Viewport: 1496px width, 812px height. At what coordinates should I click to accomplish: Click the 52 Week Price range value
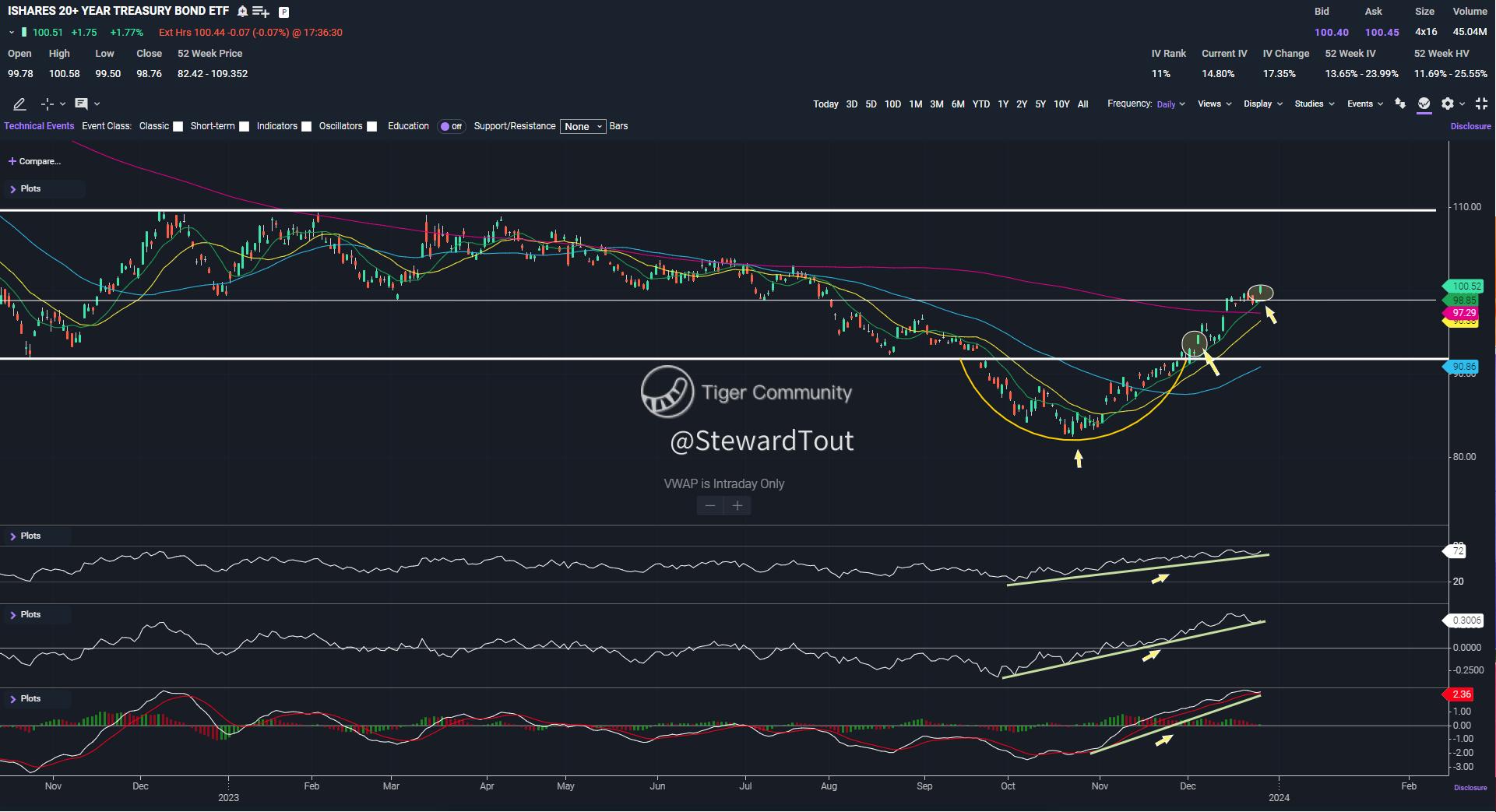click(x=213, y=74)
